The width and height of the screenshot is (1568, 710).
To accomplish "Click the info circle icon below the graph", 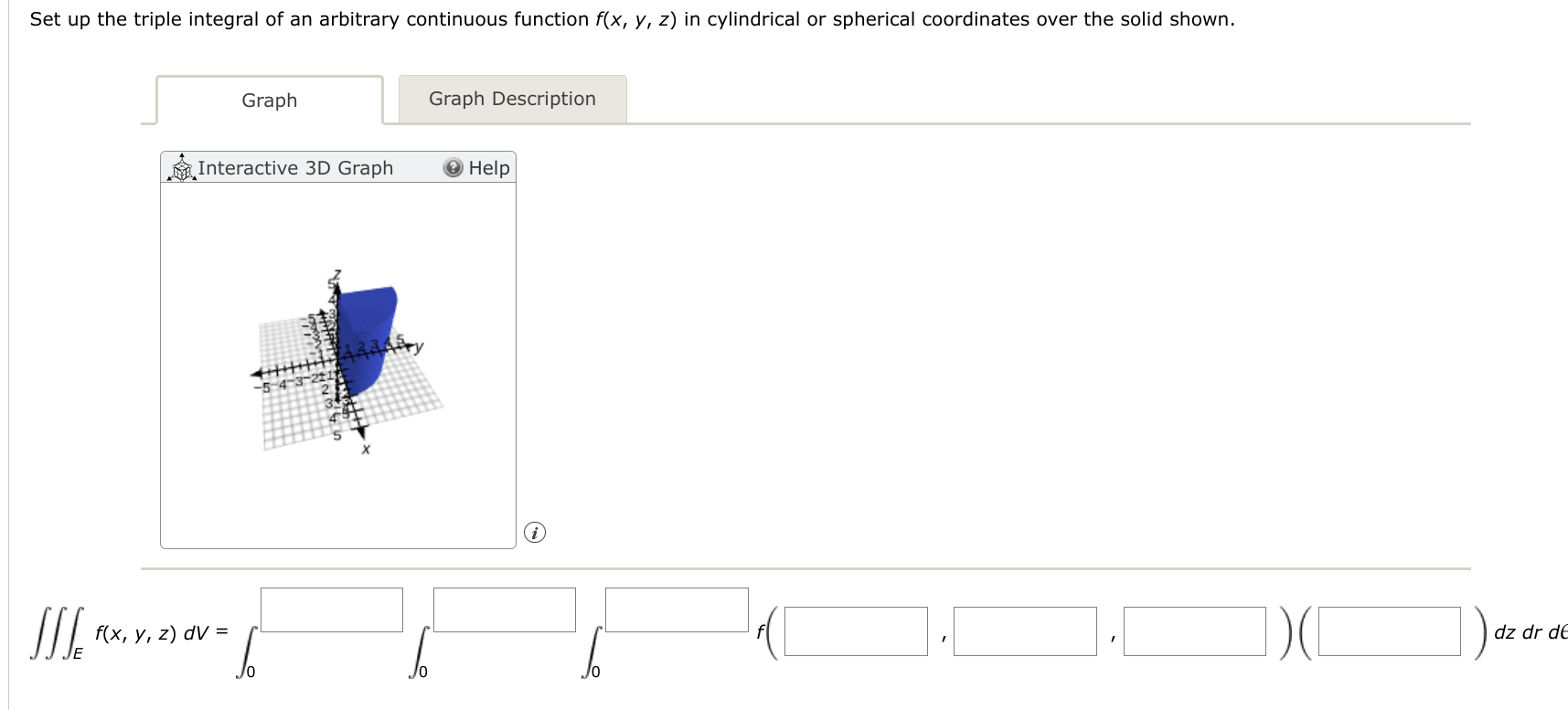I will [x=535, y=532].
